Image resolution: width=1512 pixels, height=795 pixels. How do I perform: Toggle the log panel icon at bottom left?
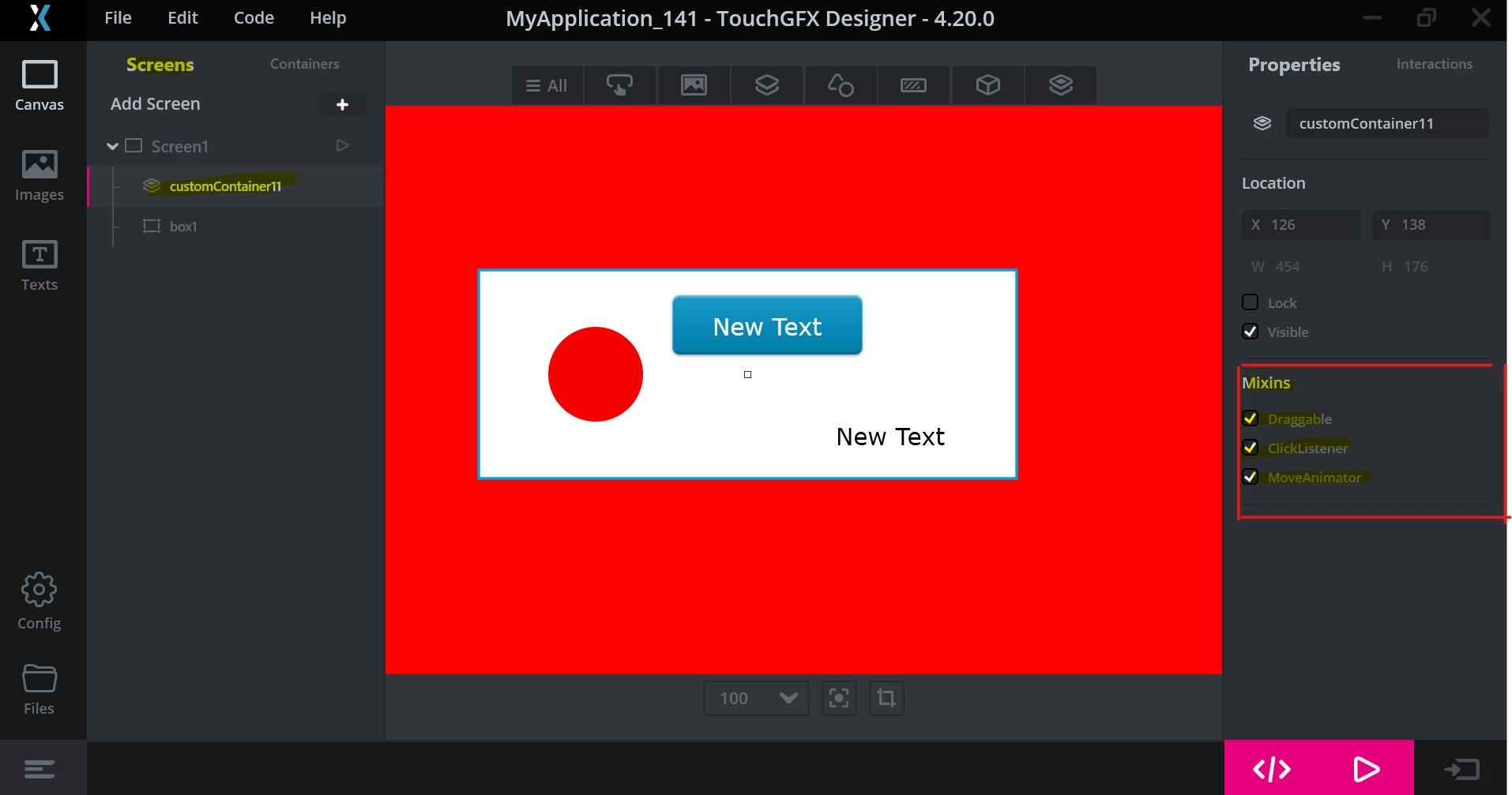click(x=39, y=768)
